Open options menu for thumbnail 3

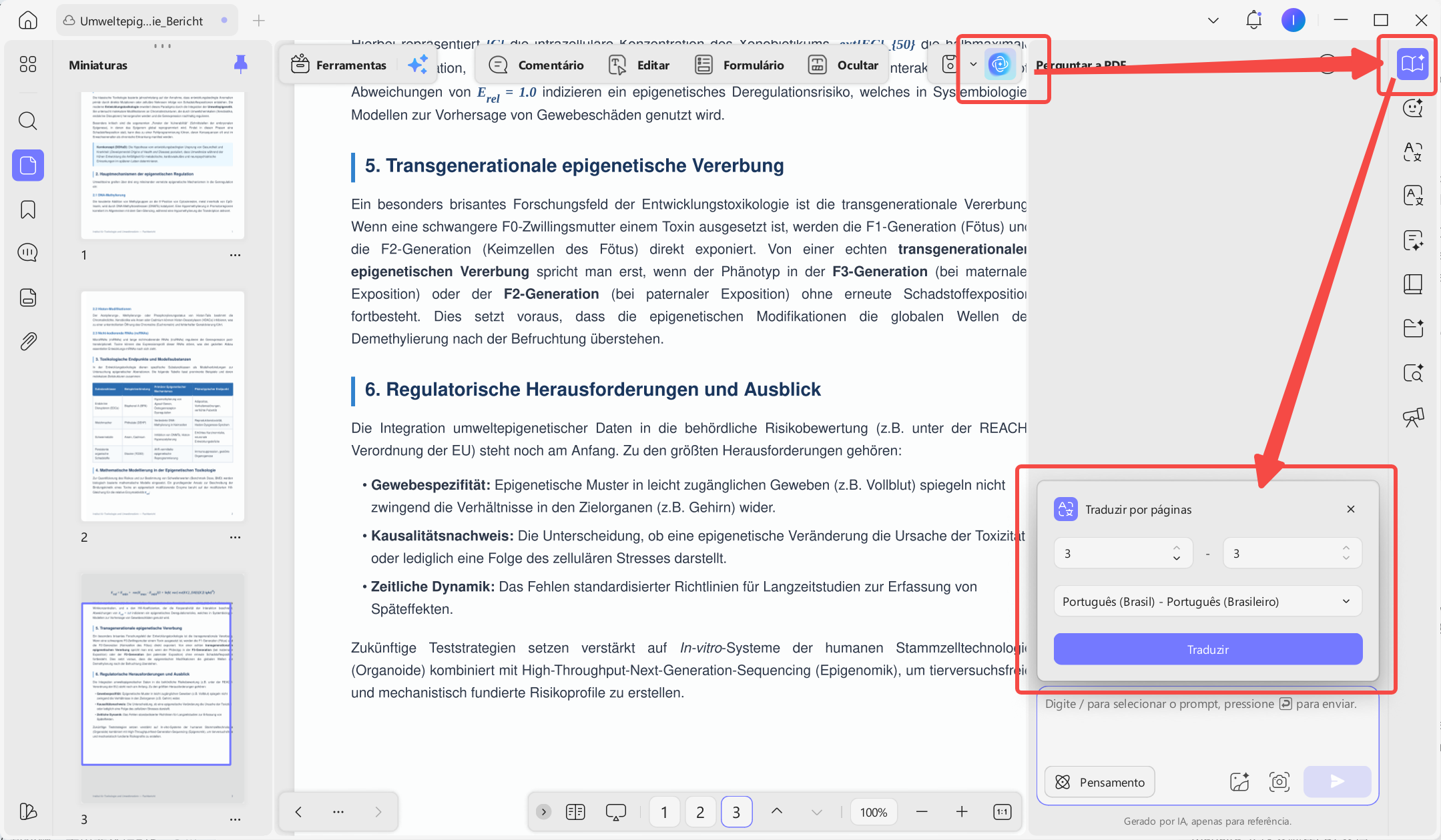pyautogui.click(x=235, y=819)
